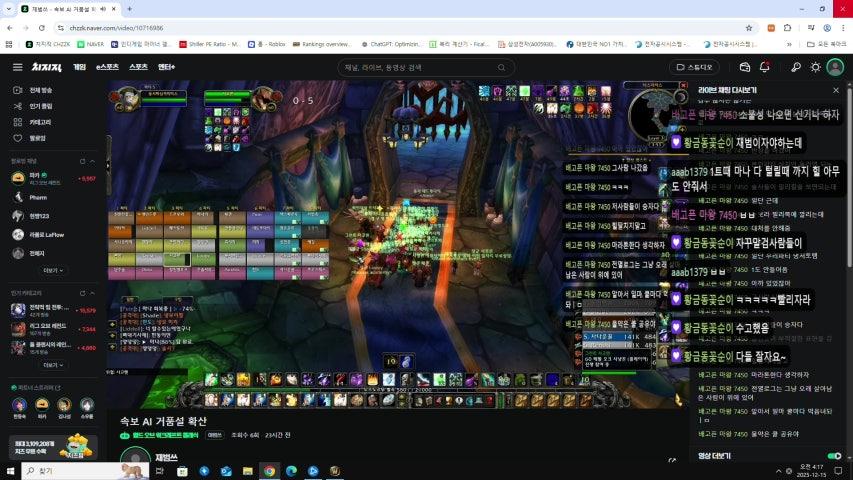Collapse the popular categories section
Image resolution: width=853 pixels, height=480 pixels.
coord(92,293)
